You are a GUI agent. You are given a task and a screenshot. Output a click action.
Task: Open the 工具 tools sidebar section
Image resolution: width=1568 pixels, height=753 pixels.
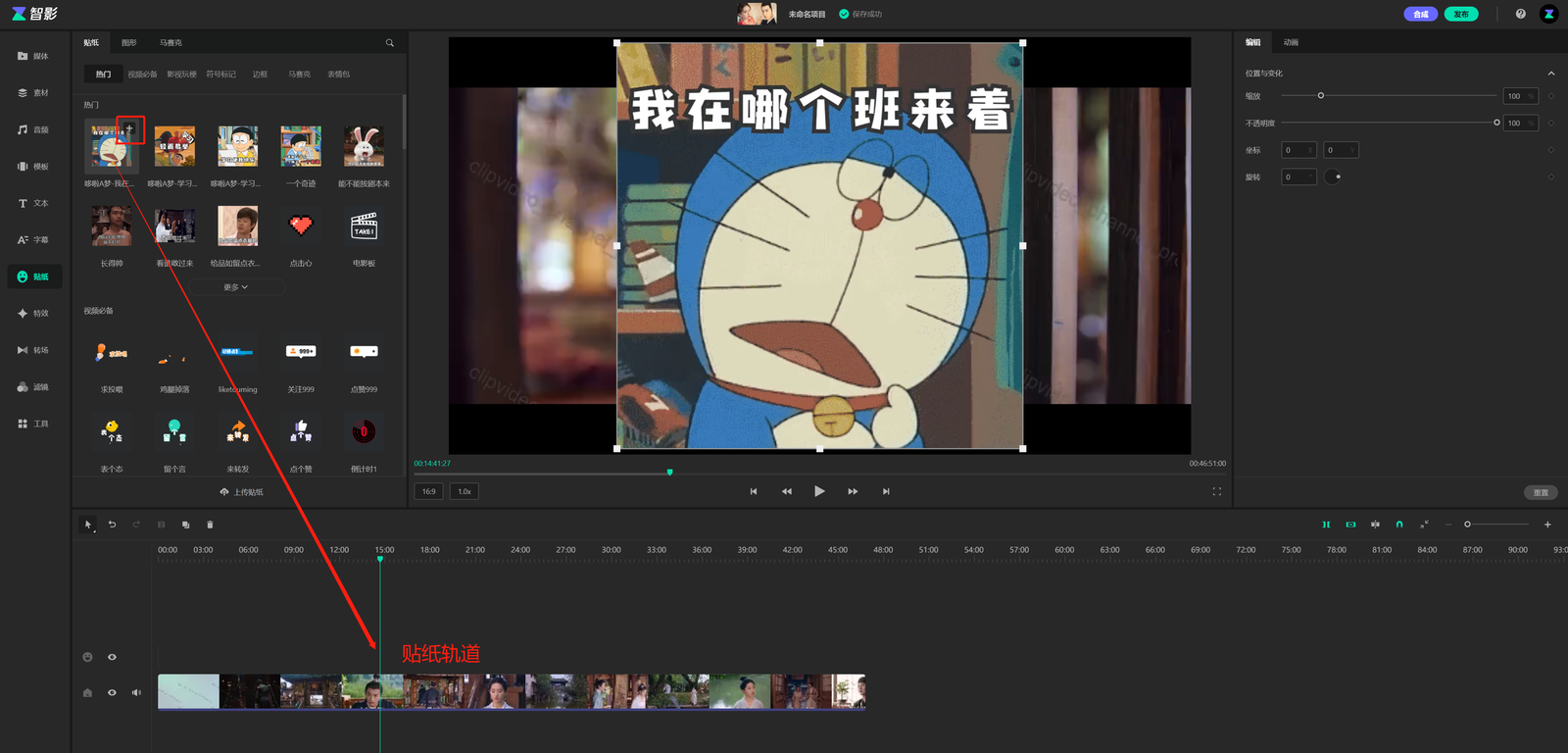pyautogui.click(x=33, y=424)
